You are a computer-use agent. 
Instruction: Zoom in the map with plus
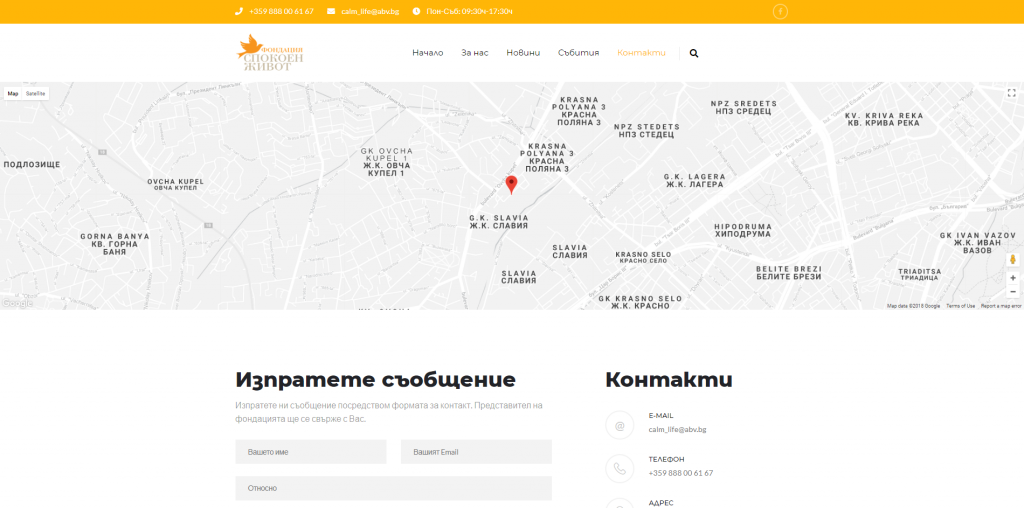point(1013,278)
